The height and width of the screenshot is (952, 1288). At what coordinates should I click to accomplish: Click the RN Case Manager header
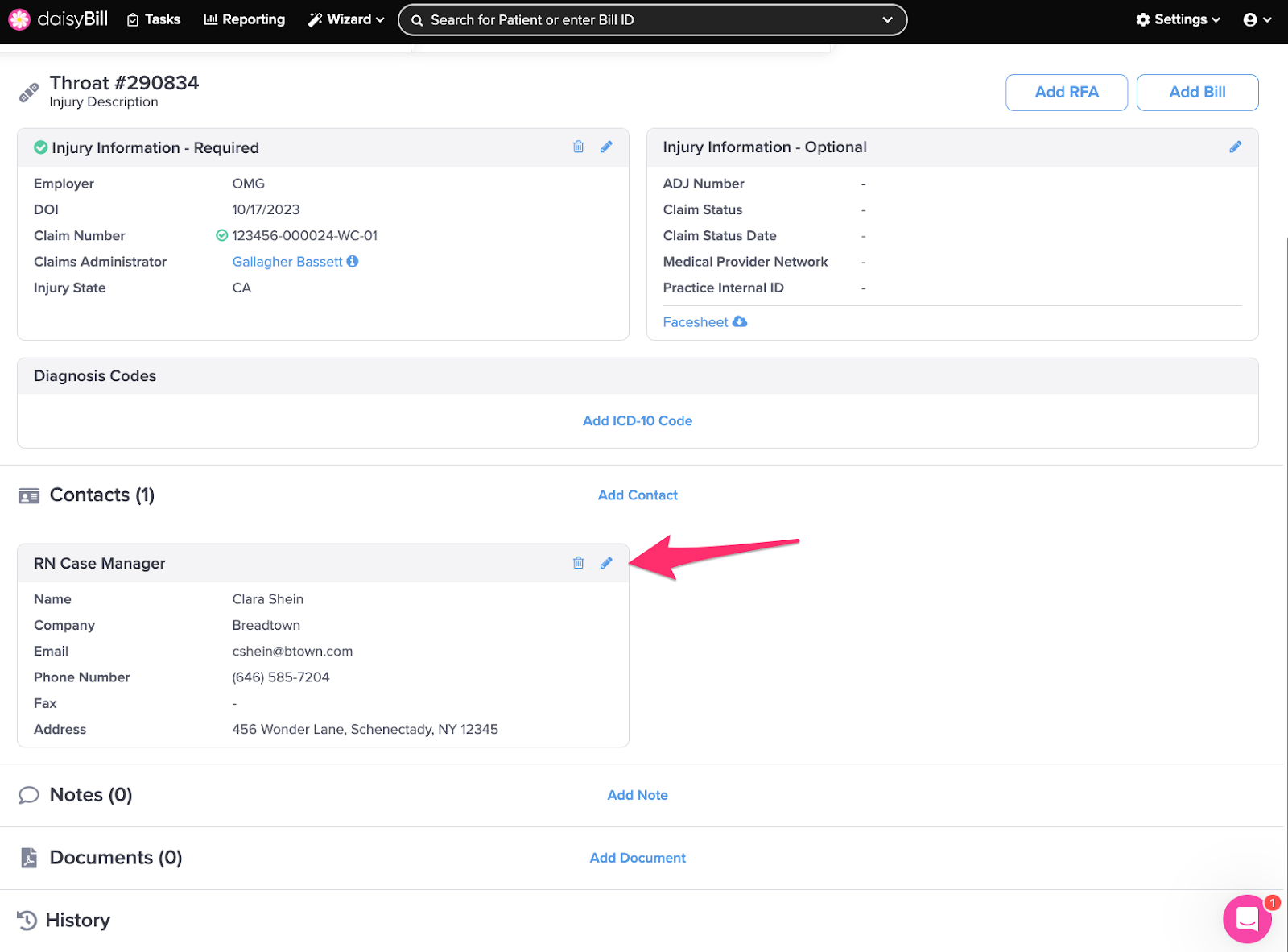pos(100,563)
